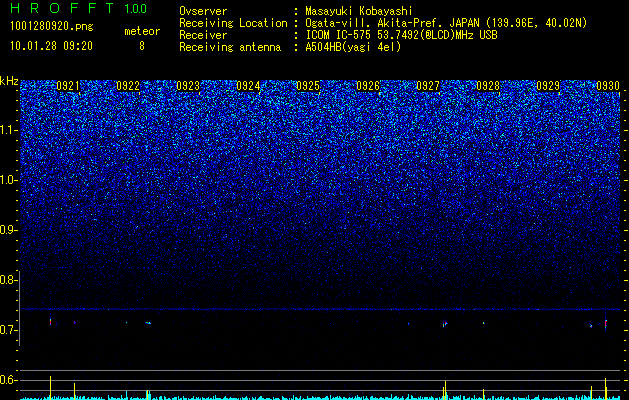Viewport: 629px width, 400px height.
Task: Click the 0924 time marker
Action: click(248, 86)
